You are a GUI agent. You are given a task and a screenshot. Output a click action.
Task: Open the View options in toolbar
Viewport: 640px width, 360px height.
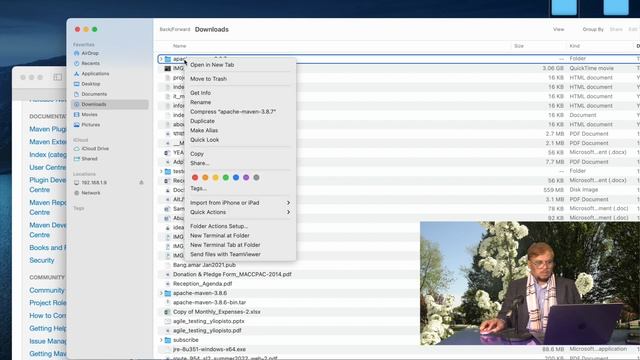click(558, 29)
